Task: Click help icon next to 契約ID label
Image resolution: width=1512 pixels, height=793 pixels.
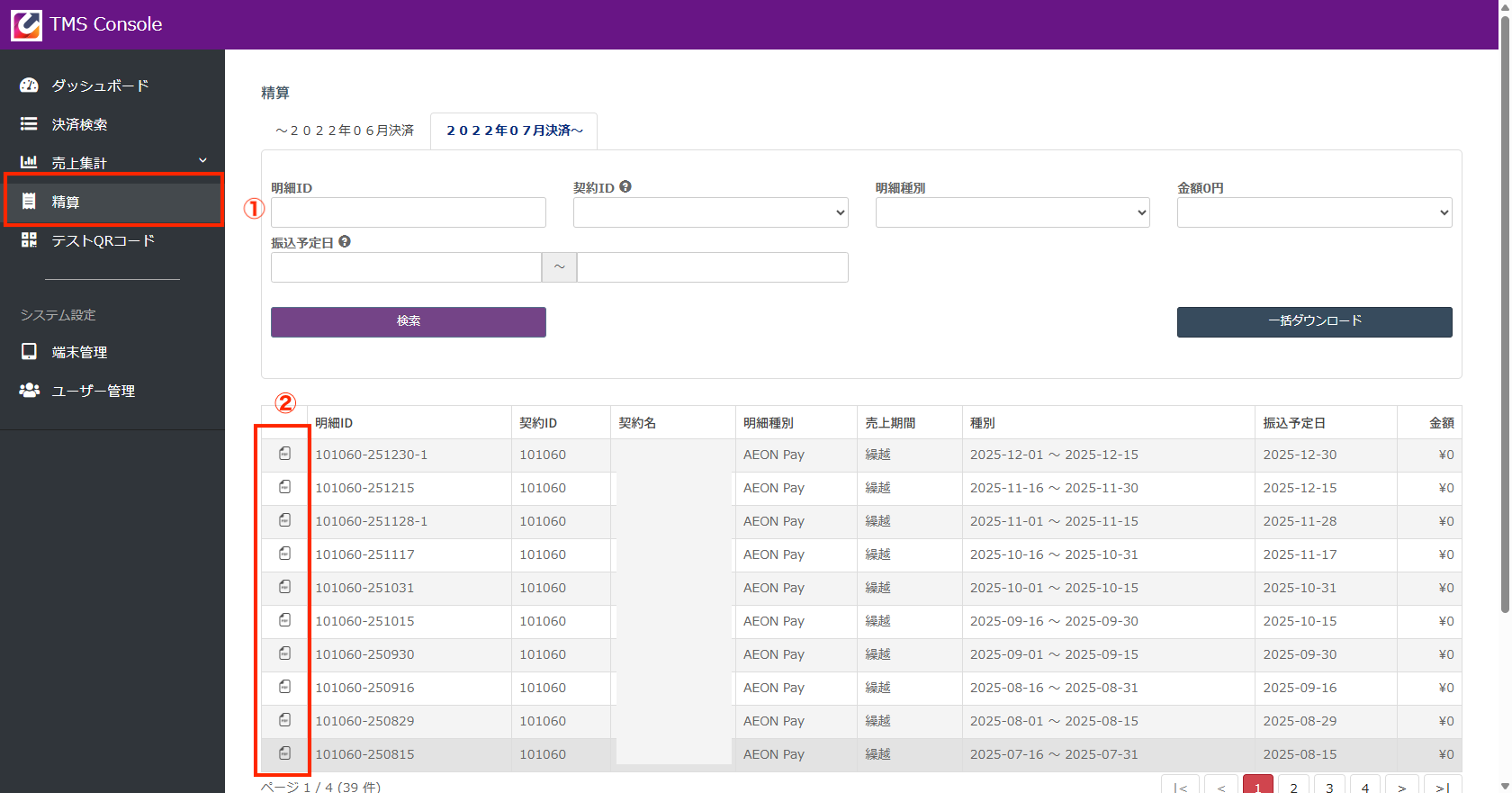Action: [x=625, y=187]
